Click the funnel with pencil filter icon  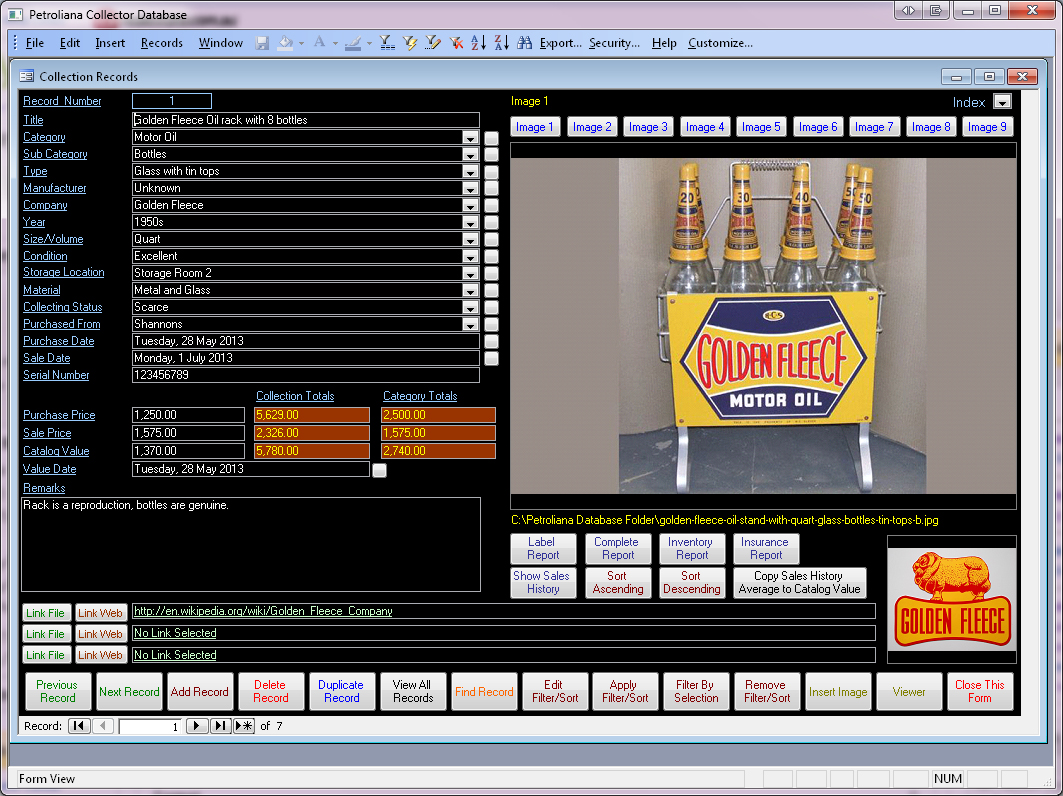pos(433,43)
